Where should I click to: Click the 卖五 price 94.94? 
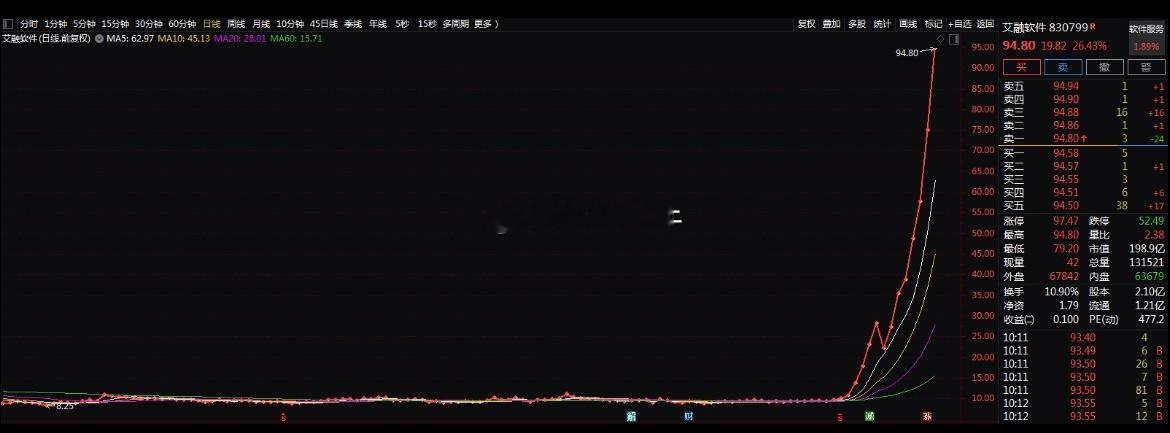click(x=1066, y=87)
